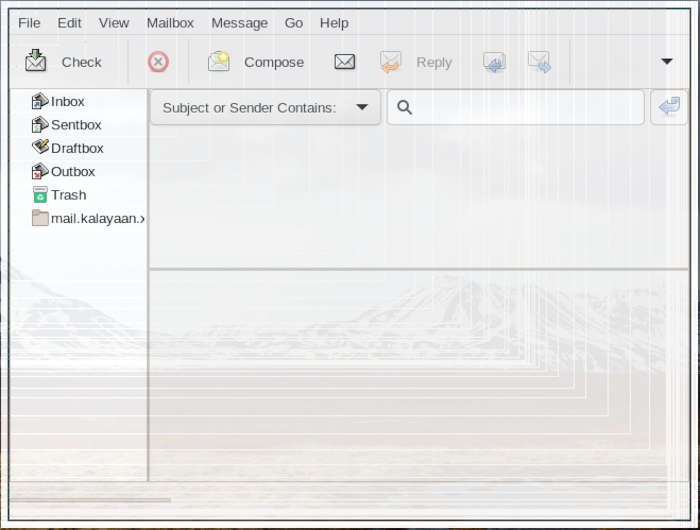The height and width of the screenshot is (530, 700).
Task: Click the Inbox folder icon
Action: pyautogui.click(x=40, y=101)
